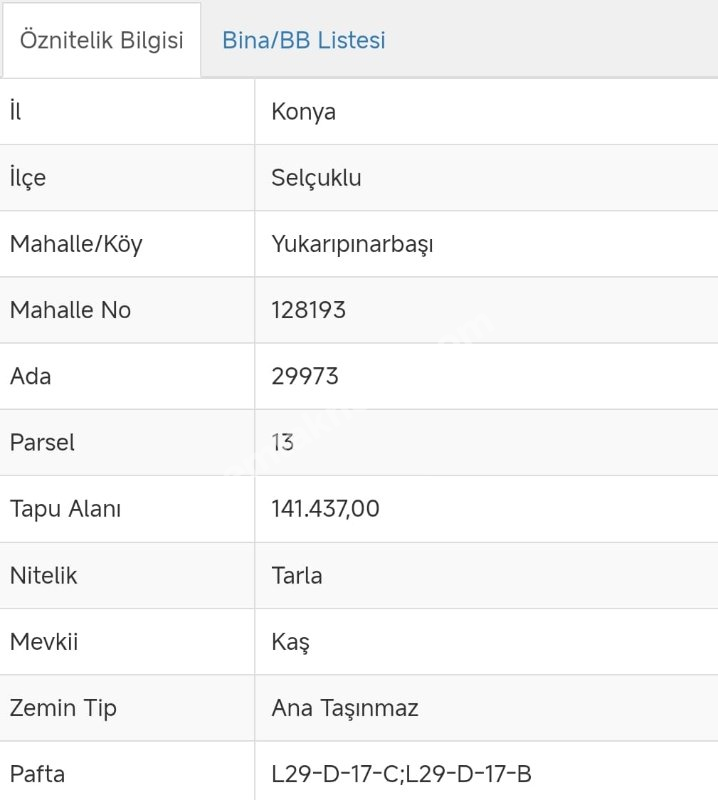Screen dimensions: 718x800
Task: Select the Selçuklu district value
Action: [316, 178]
